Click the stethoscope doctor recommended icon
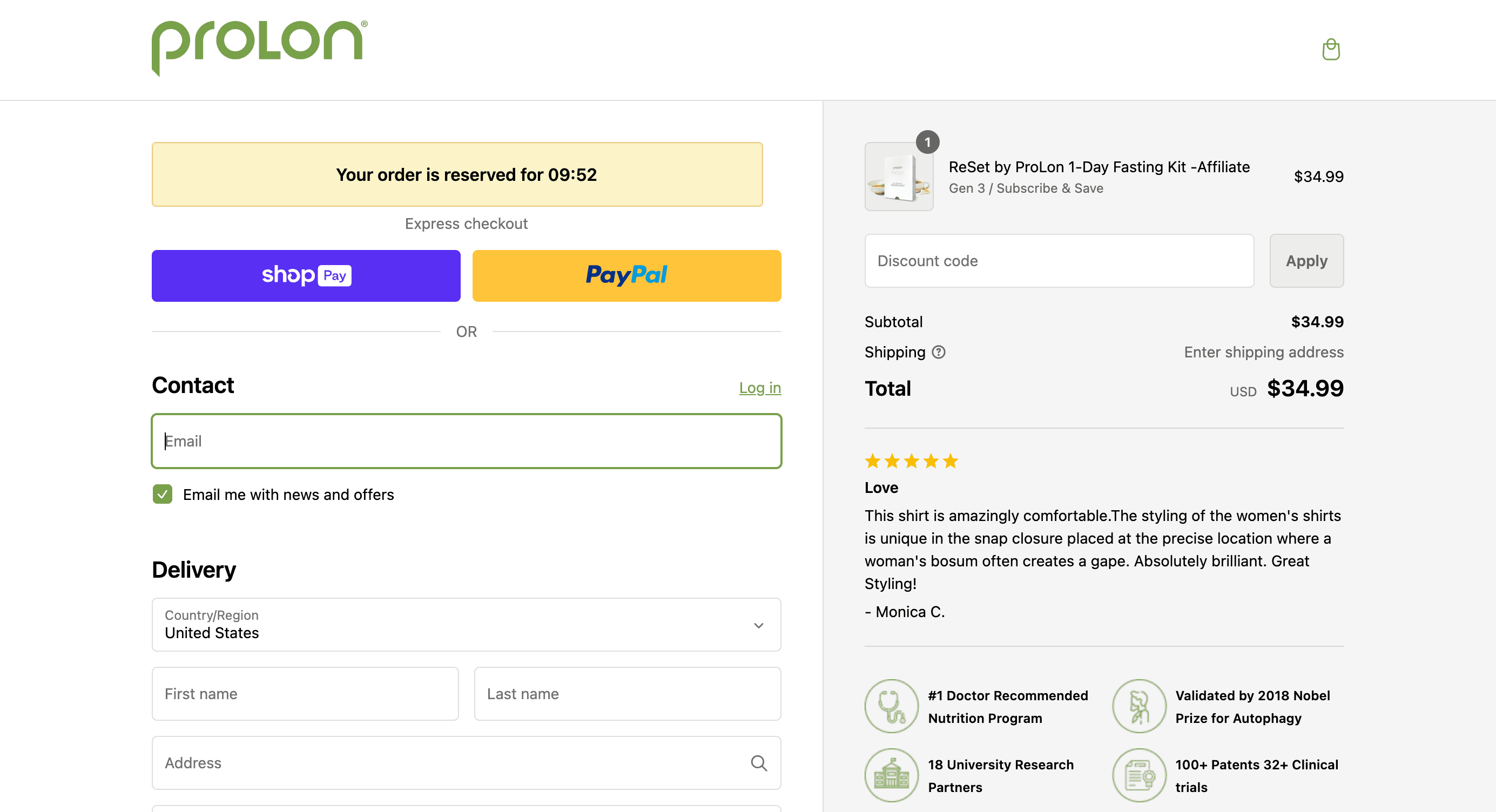The height and width of the screenshot is (812, 1496). 892,706
